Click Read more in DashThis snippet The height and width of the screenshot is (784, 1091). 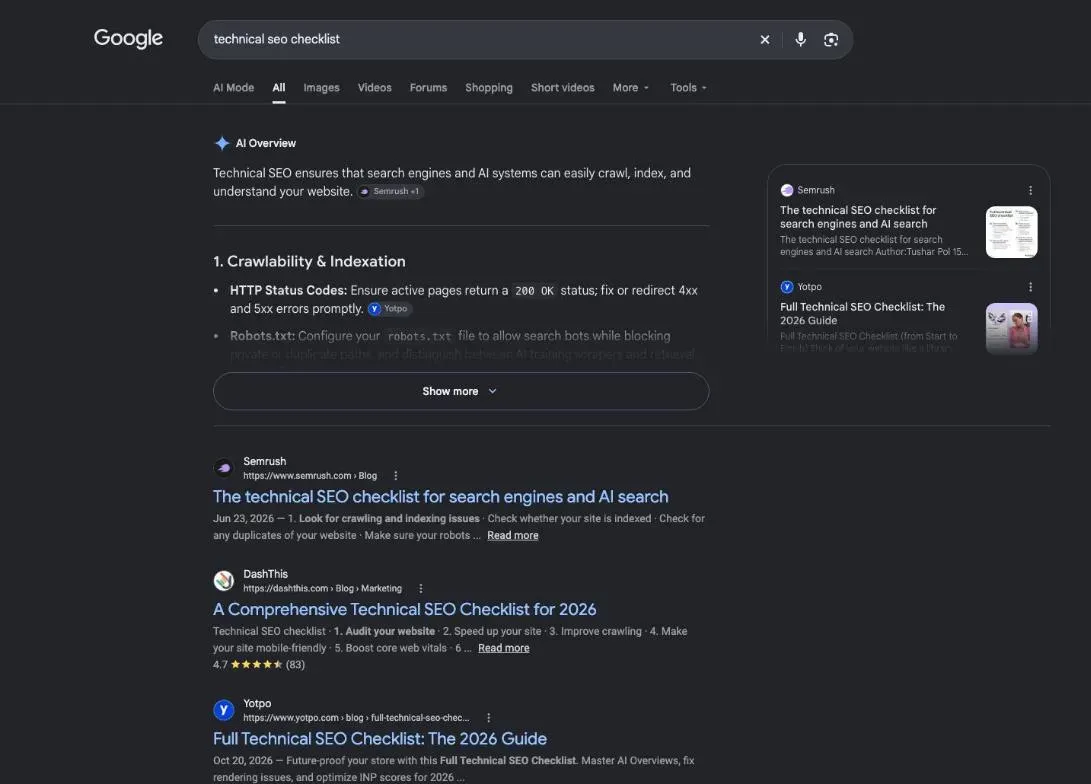(x=504, y=648)
